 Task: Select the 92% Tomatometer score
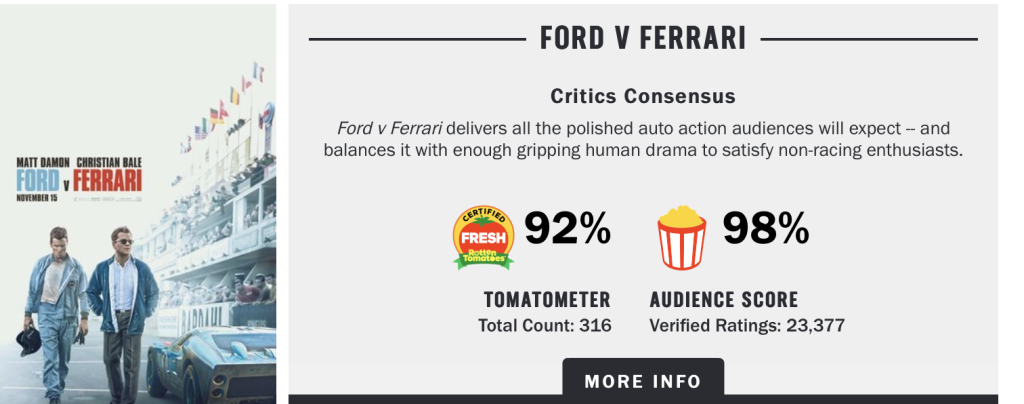coord(568,229)
